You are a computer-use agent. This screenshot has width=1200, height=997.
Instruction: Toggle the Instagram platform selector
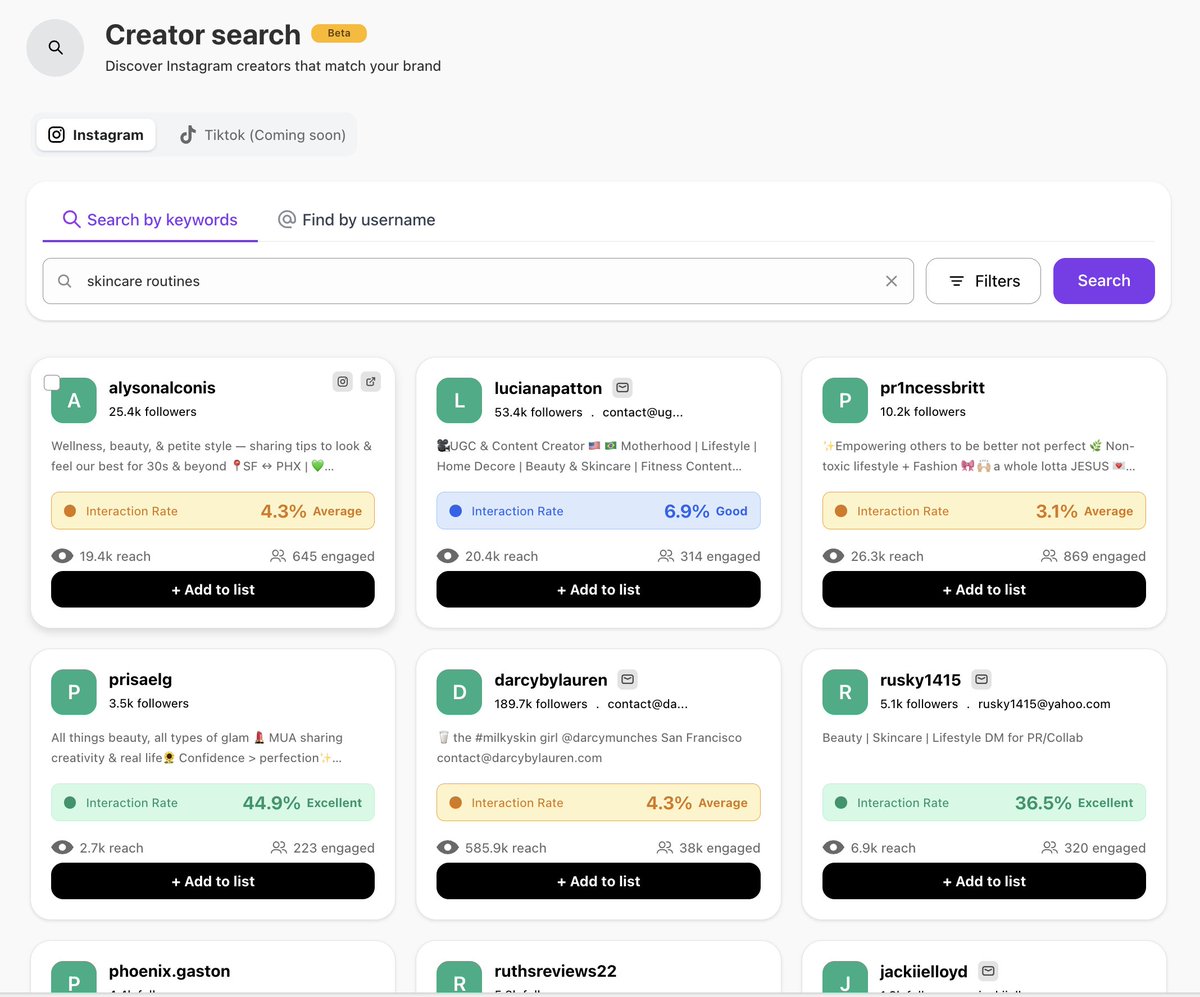(96, 134)
